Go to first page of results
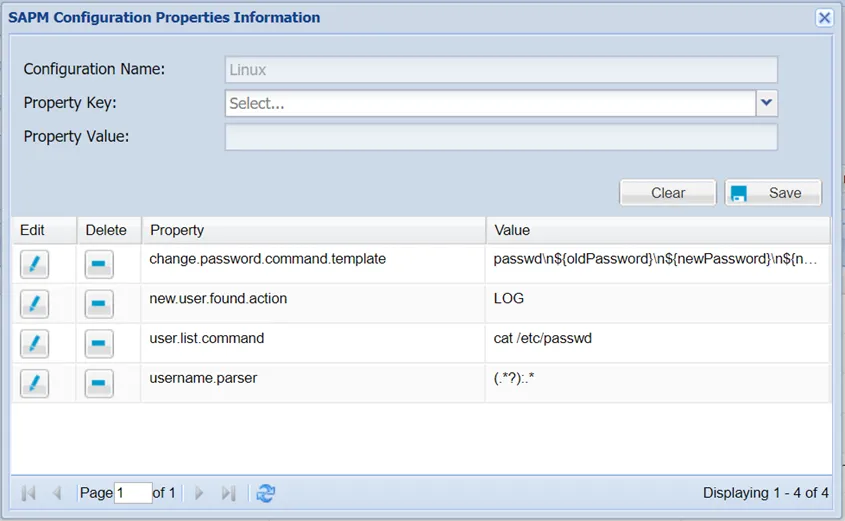 click(29, 492)
